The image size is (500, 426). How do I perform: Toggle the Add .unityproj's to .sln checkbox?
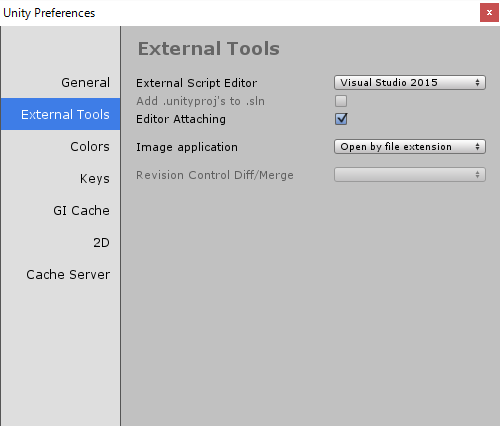[341, 101]
